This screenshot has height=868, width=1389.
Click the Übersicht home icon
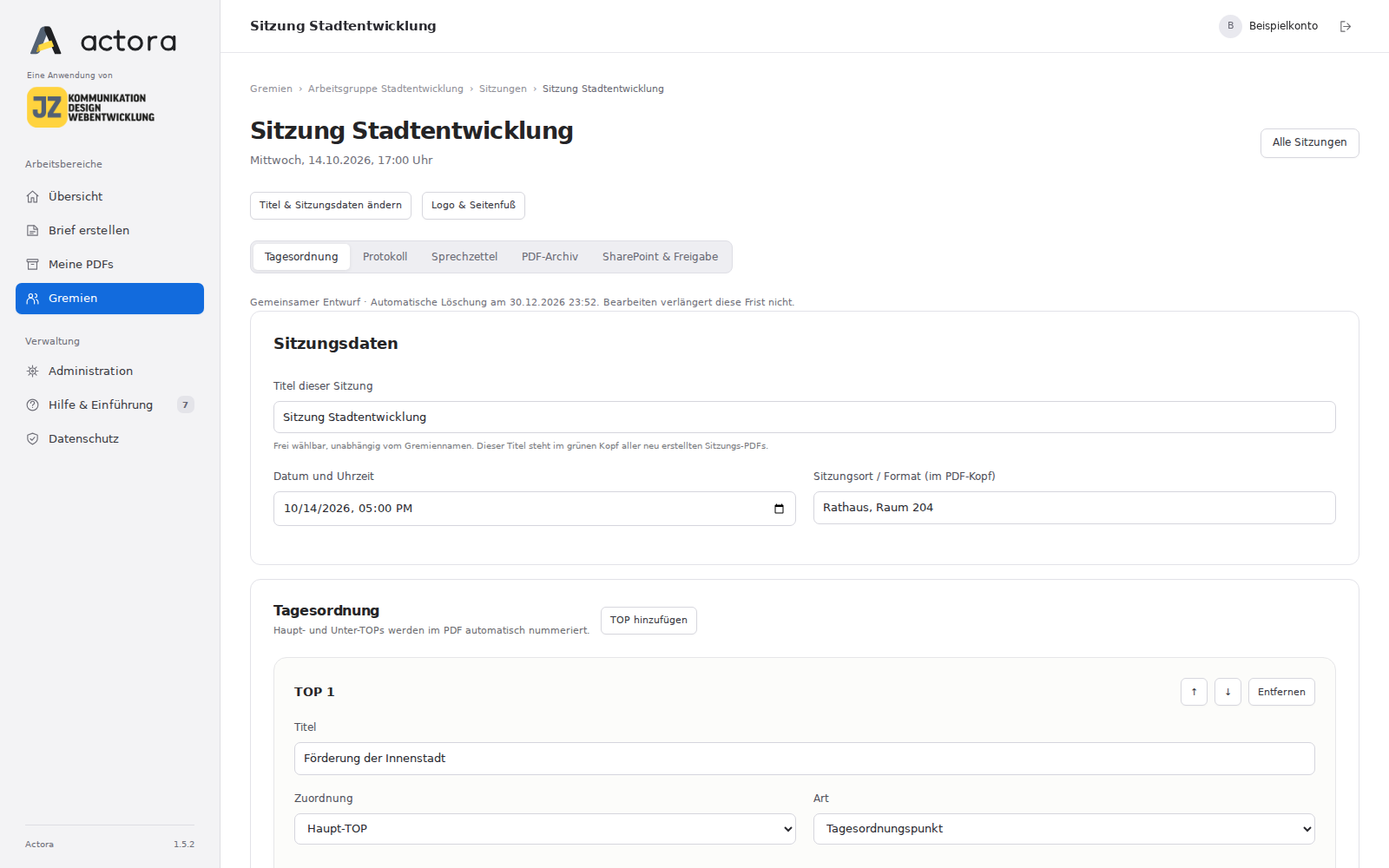32,197
